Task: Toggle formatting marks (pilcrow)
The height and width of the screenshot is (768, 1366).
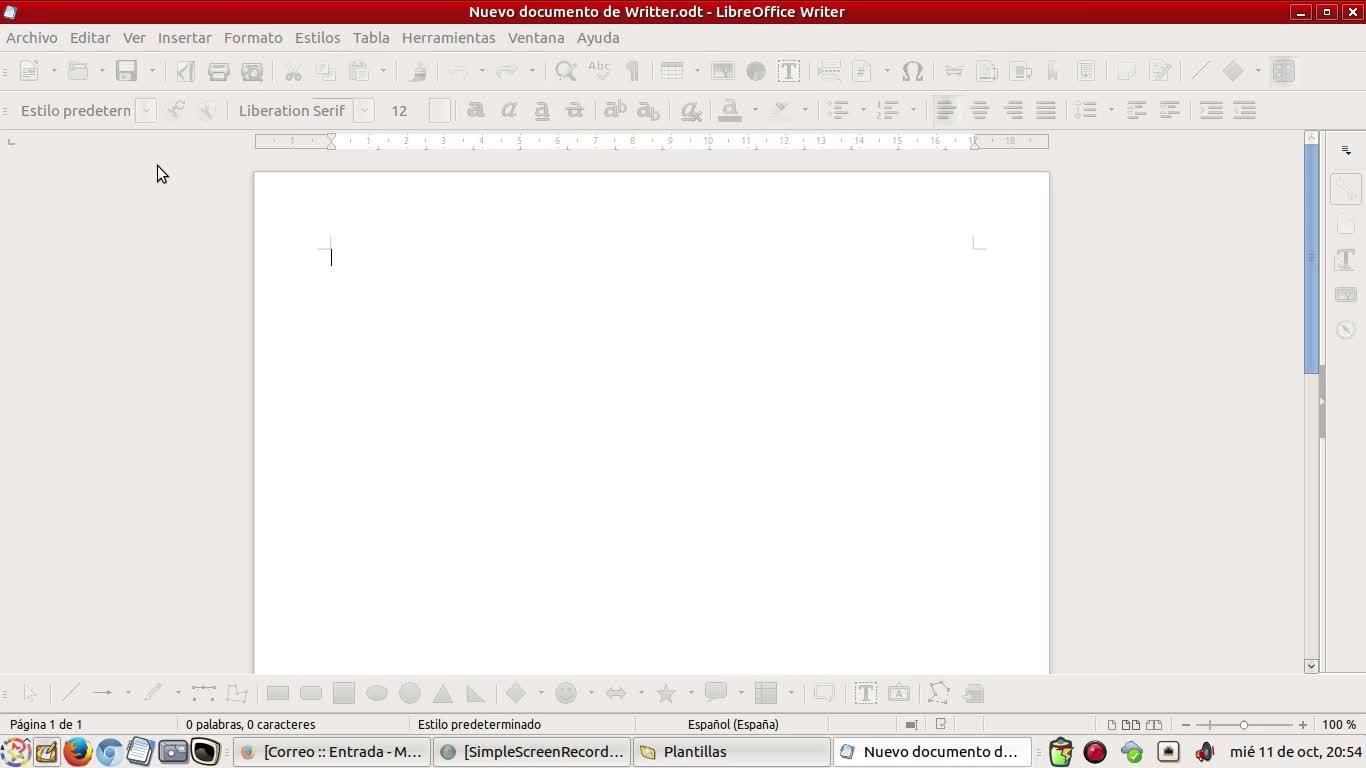Action: (632, 71)
